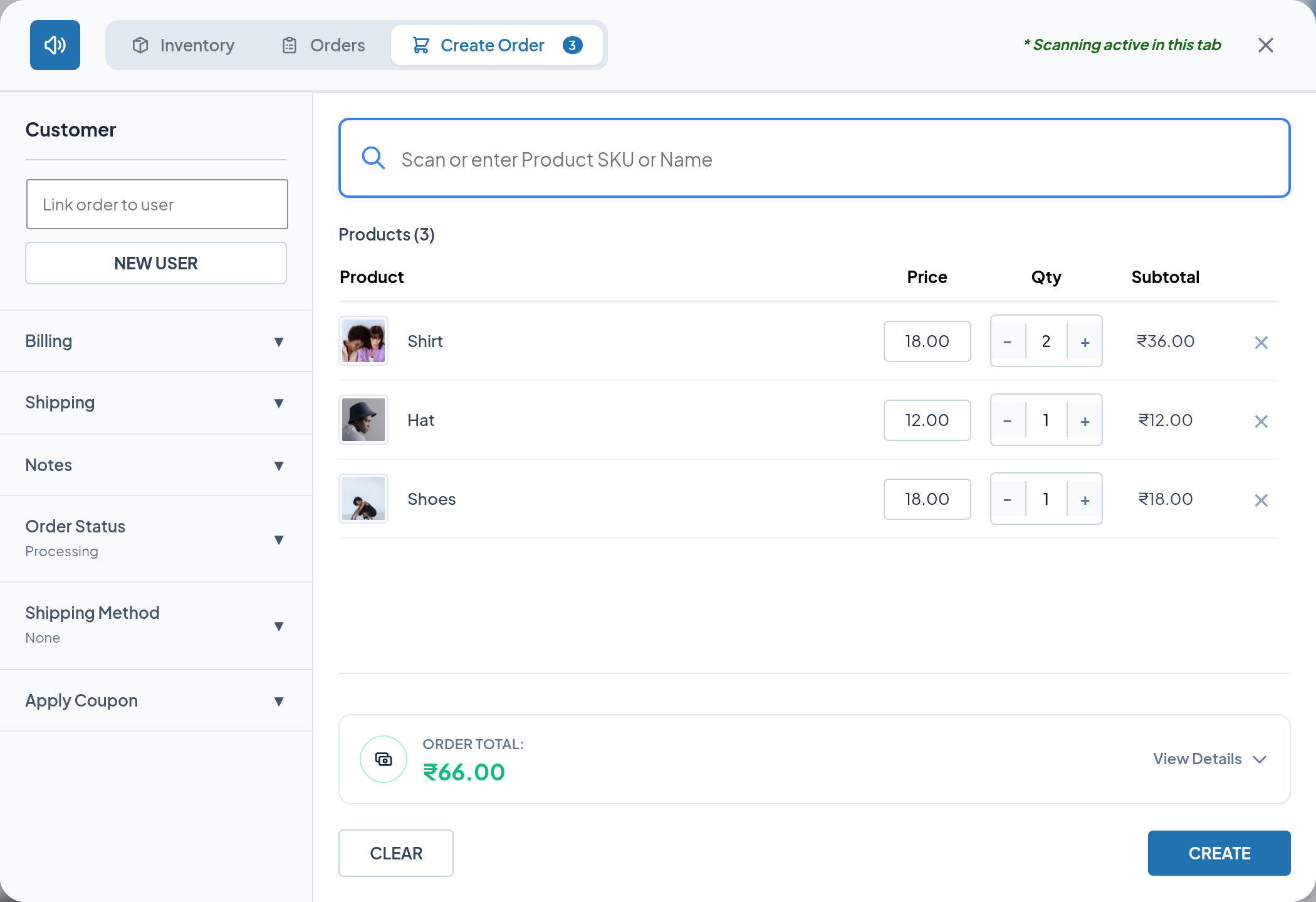
Task: Expand the Notes section
Action: tap(156, 465)
